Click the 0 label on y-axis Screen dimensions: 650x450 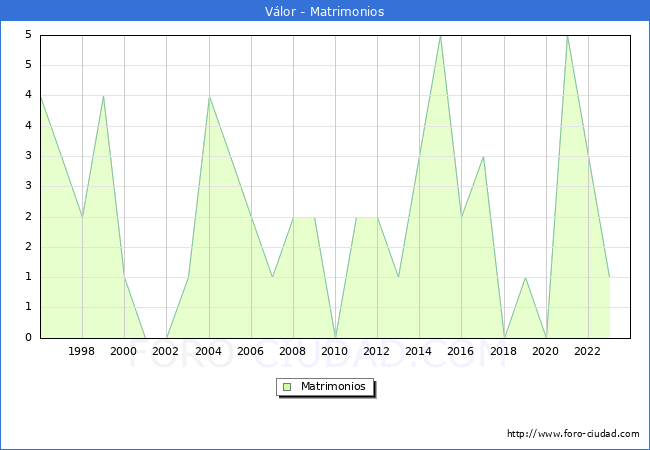pyautogui.click(x=29, y=338)
